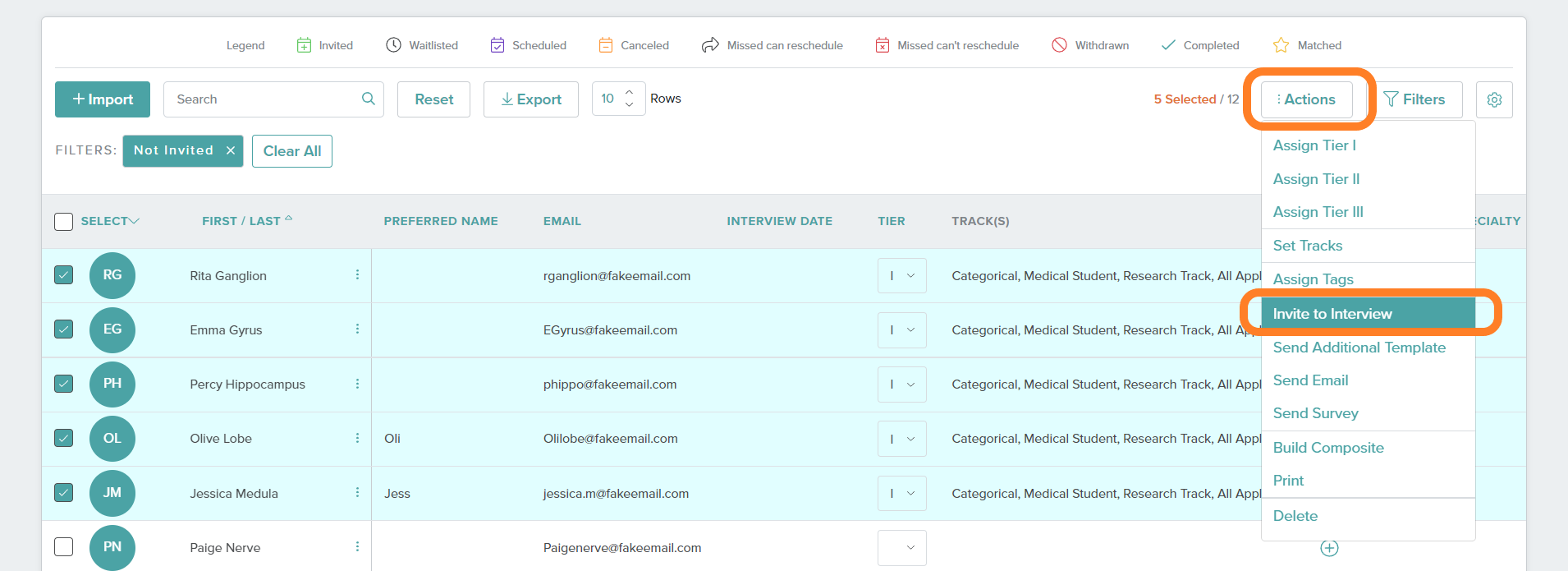Open tier dropdown for Emma Gyrus
The width and height of the screenshot is (1568, 571).
(x=902, y=330)
